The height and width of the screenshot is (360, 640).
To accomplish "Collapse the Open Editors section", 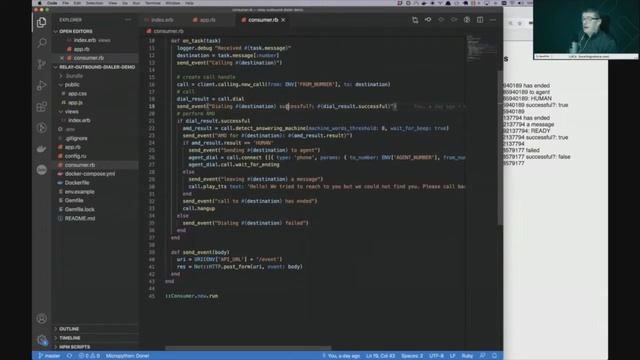I will (76, 31).
